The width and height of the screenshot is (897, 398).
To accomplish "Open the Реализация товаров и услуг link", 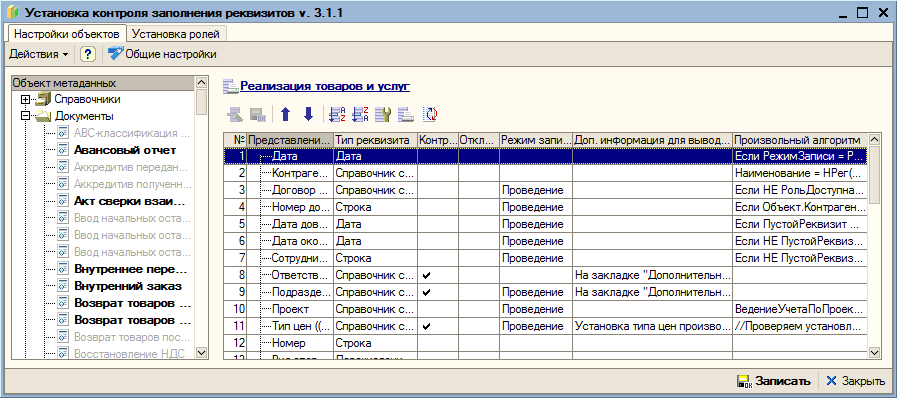I will pos(325,86).
